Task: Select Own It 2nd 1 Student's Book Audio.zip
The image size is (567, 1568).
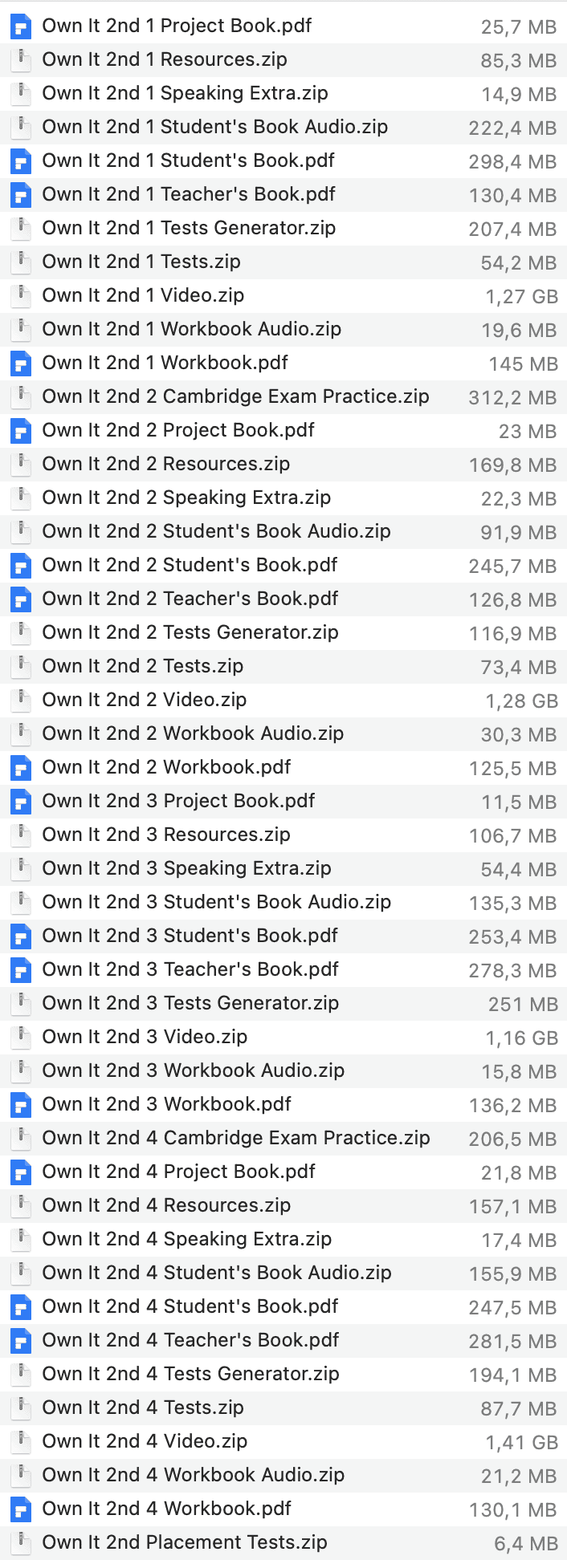Action: [283, 128]
